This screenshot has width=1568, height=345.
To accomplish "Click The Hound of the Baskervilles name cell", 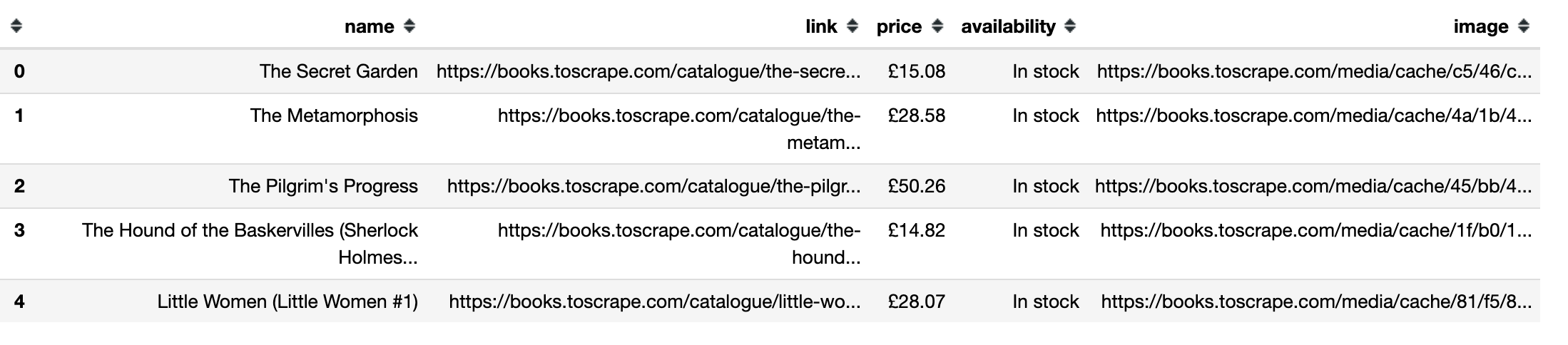I will pyautogui.click(x=250, y=243).
